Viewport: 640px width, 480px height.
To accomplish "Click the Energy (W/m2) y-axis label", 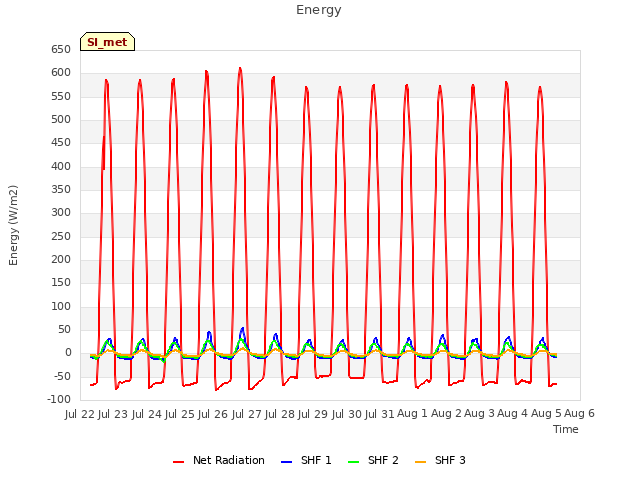I will [x=13, y=225].
